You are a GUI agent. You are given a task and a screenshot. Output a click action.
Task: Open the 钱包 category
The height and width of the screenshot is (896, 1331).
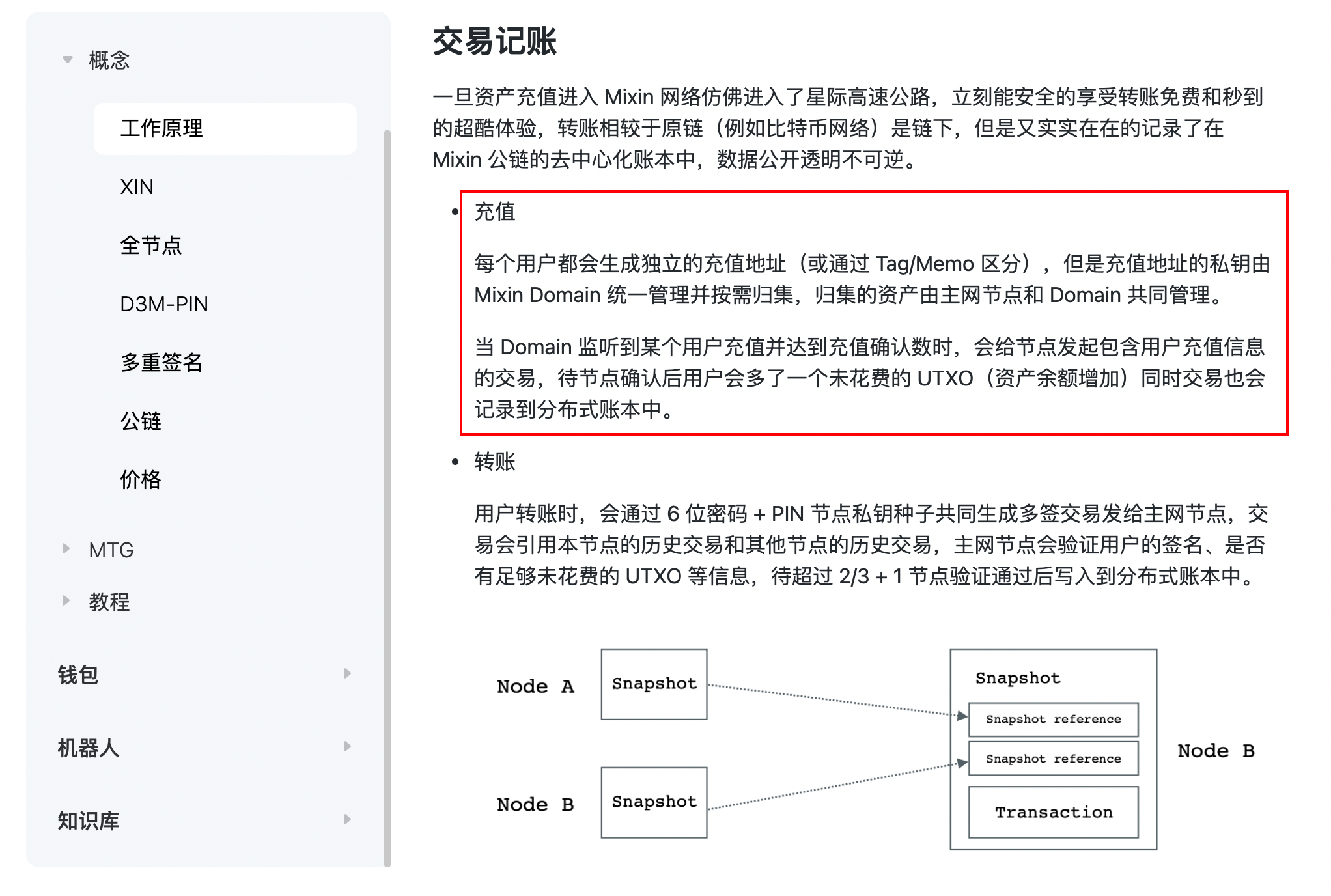point(78,675)
